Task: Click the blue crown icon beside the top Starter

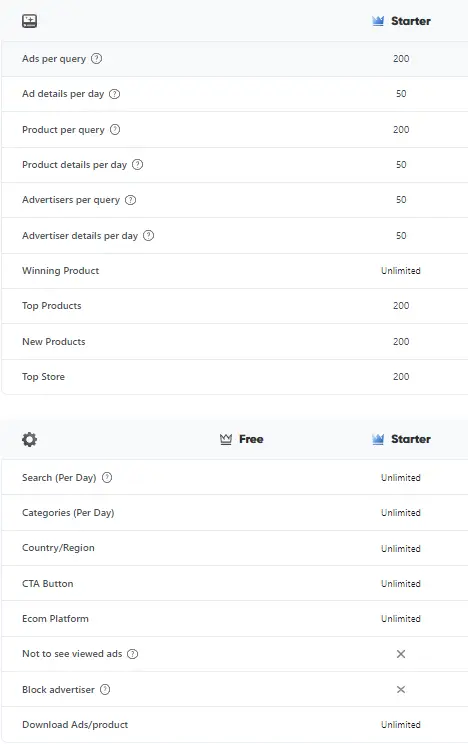Action: pyautogui.click(x=378, y=21)
